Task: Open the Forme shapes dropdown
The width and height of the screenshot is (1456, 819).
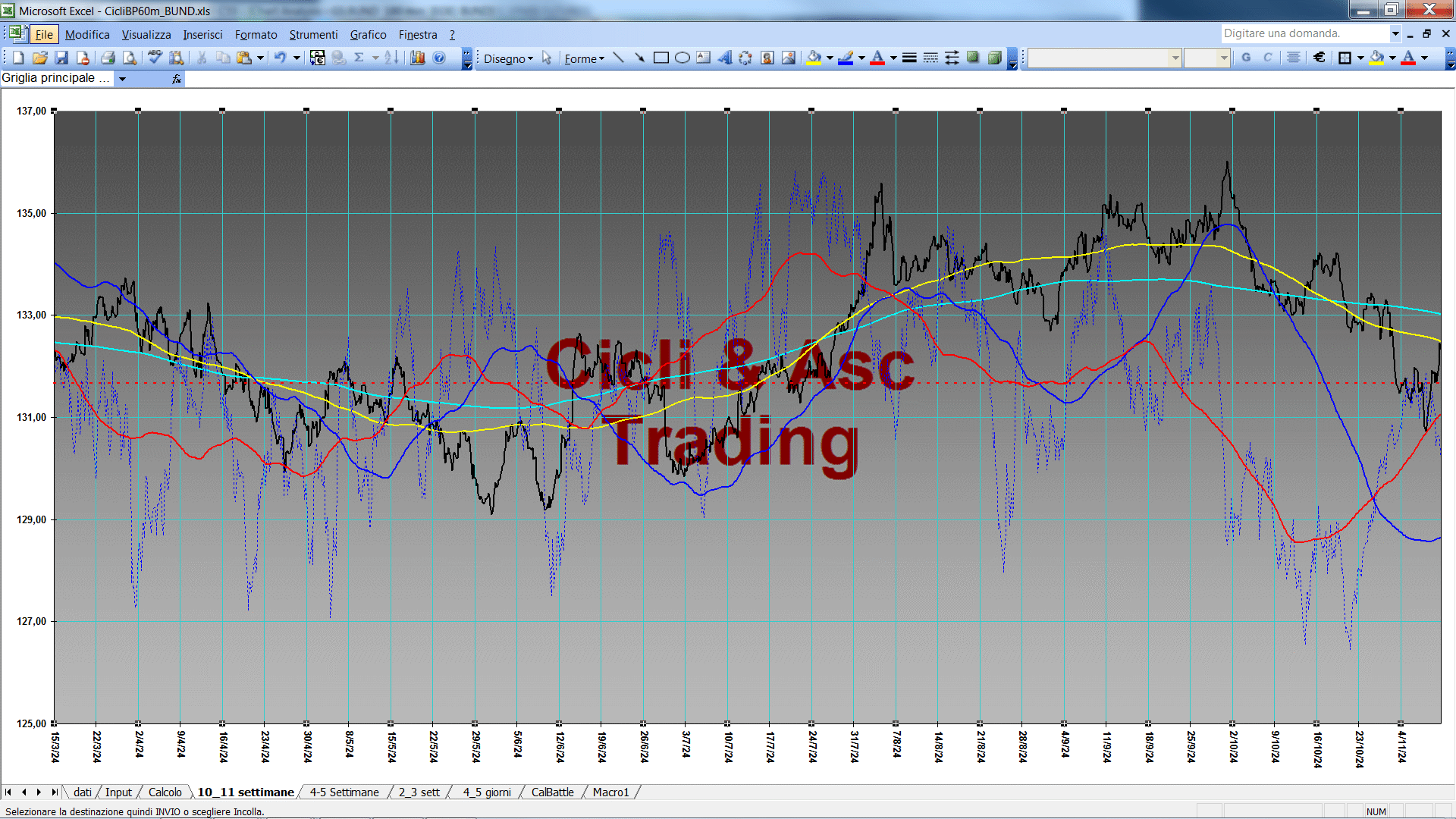Action: [x=584, y=58]
